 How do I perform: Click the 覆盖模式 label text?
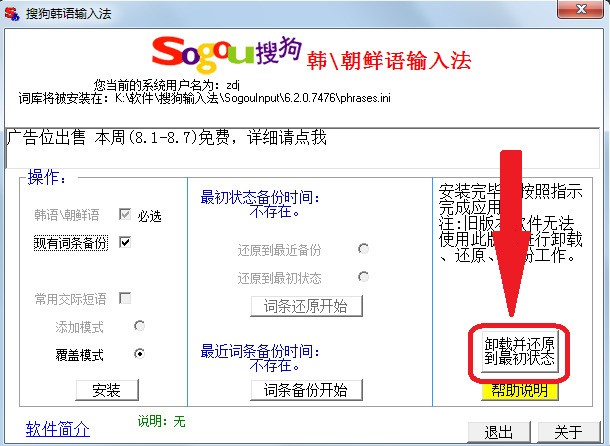79,355
